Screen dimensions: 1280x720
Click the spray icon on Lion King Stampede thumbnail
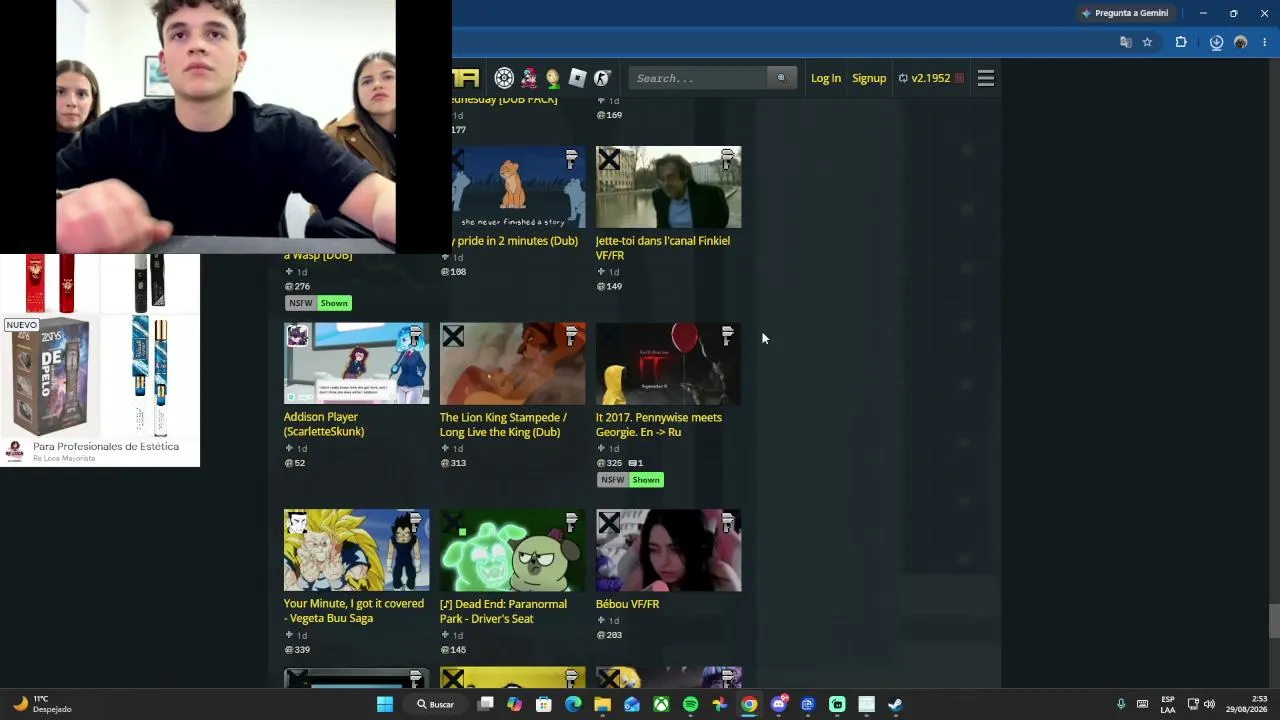(x=572, y=335)
